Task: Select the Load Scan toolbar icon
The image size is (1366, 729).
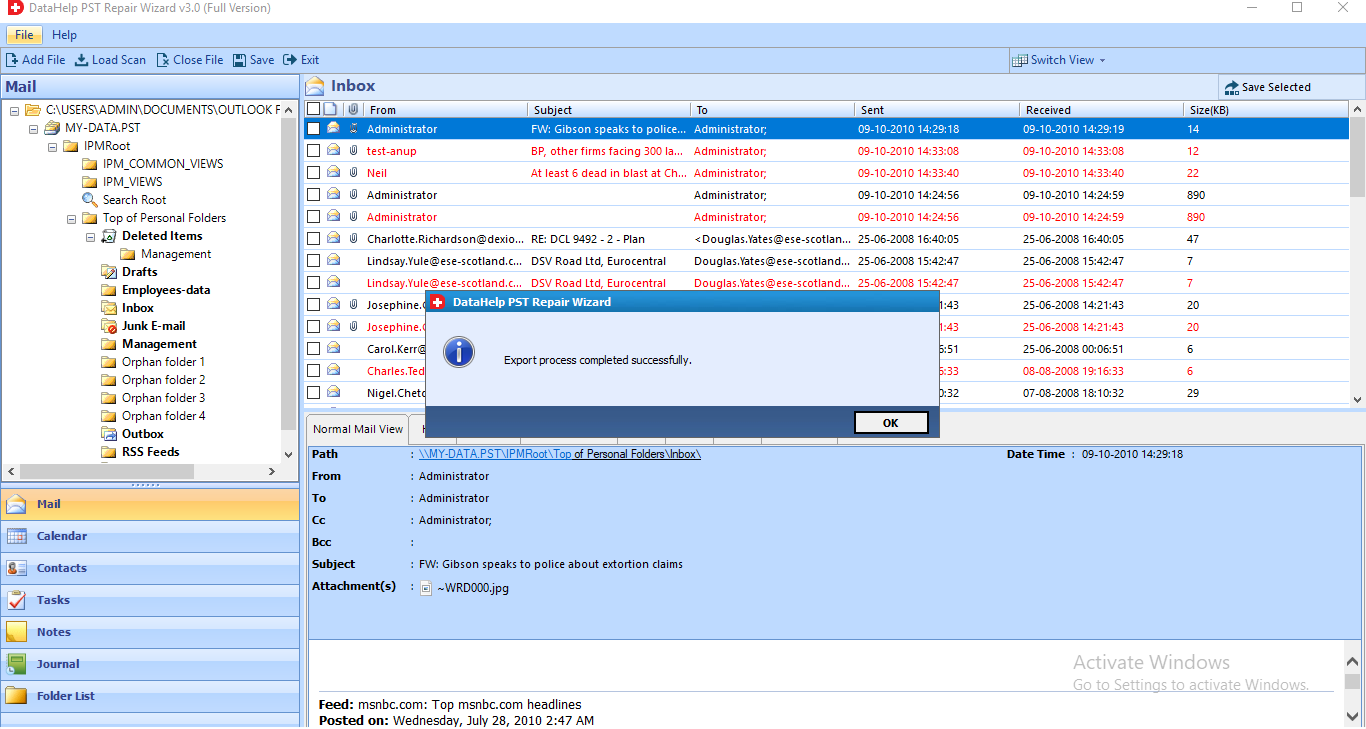Action: pos(110,59)
